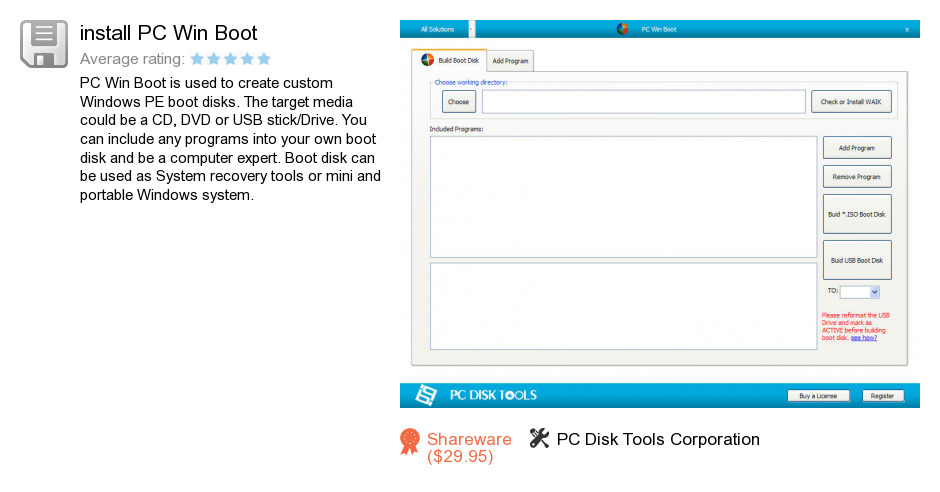Image resolution: width=940 pixels, height=492 pixels.
Task: Click Check or Install WAIK button
Action: tap(850, 102)
